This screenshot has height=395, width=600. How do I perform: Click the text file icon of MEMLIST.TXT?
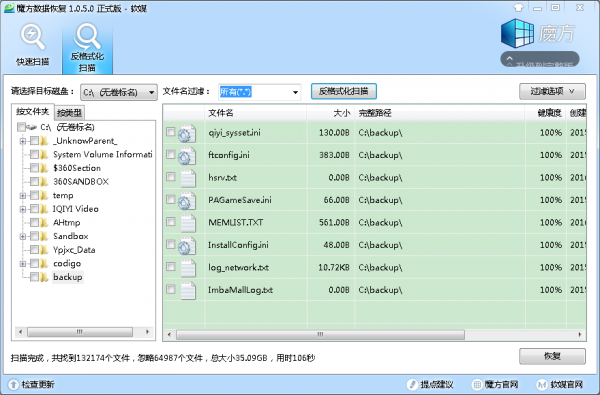(x=188, y=223)
